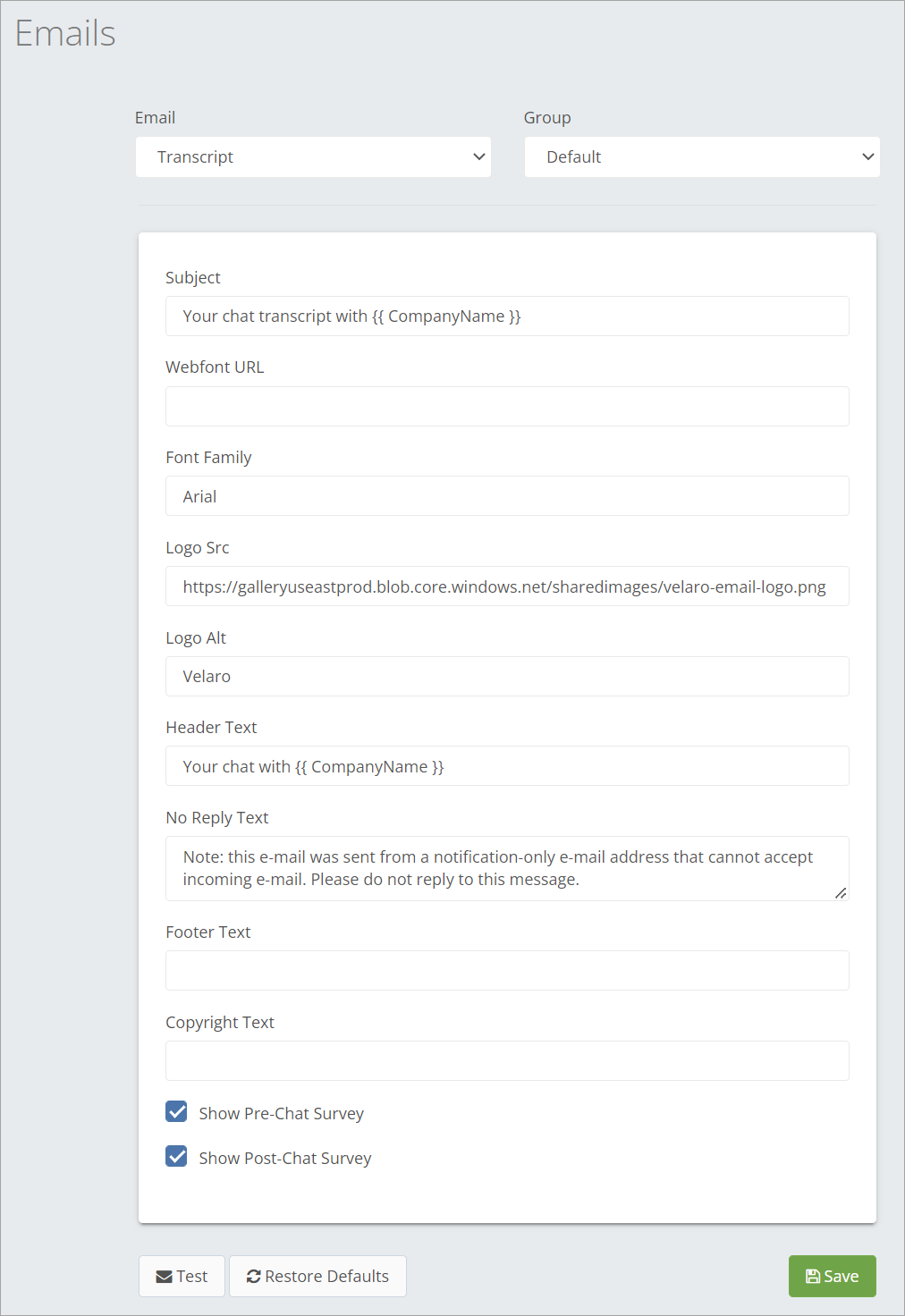Click the Show Post-Chat Survey label
The image size is (905, 1316).
(284, 1159)
